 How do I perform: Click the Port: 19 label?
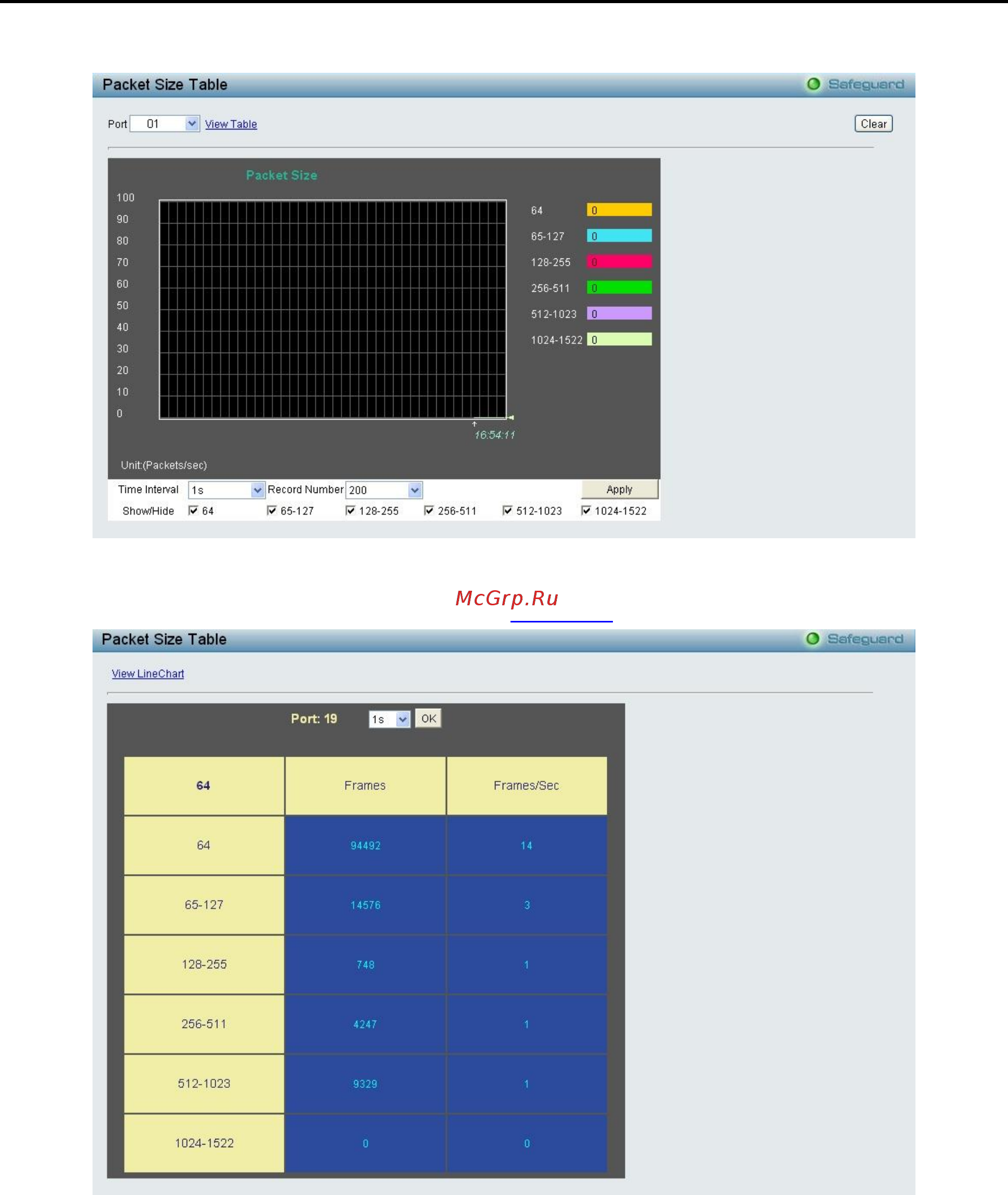(313, 718)
